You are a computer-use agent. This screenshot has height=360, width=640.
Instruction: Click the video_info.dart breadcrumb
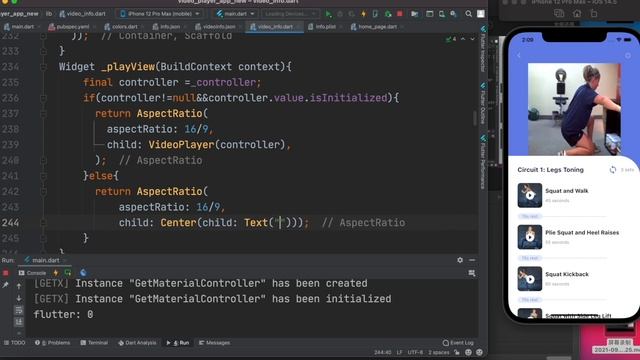click(83, 14)
